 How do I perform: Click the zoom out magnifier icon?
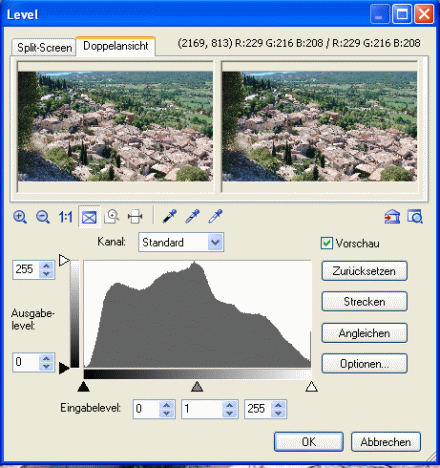43,217
